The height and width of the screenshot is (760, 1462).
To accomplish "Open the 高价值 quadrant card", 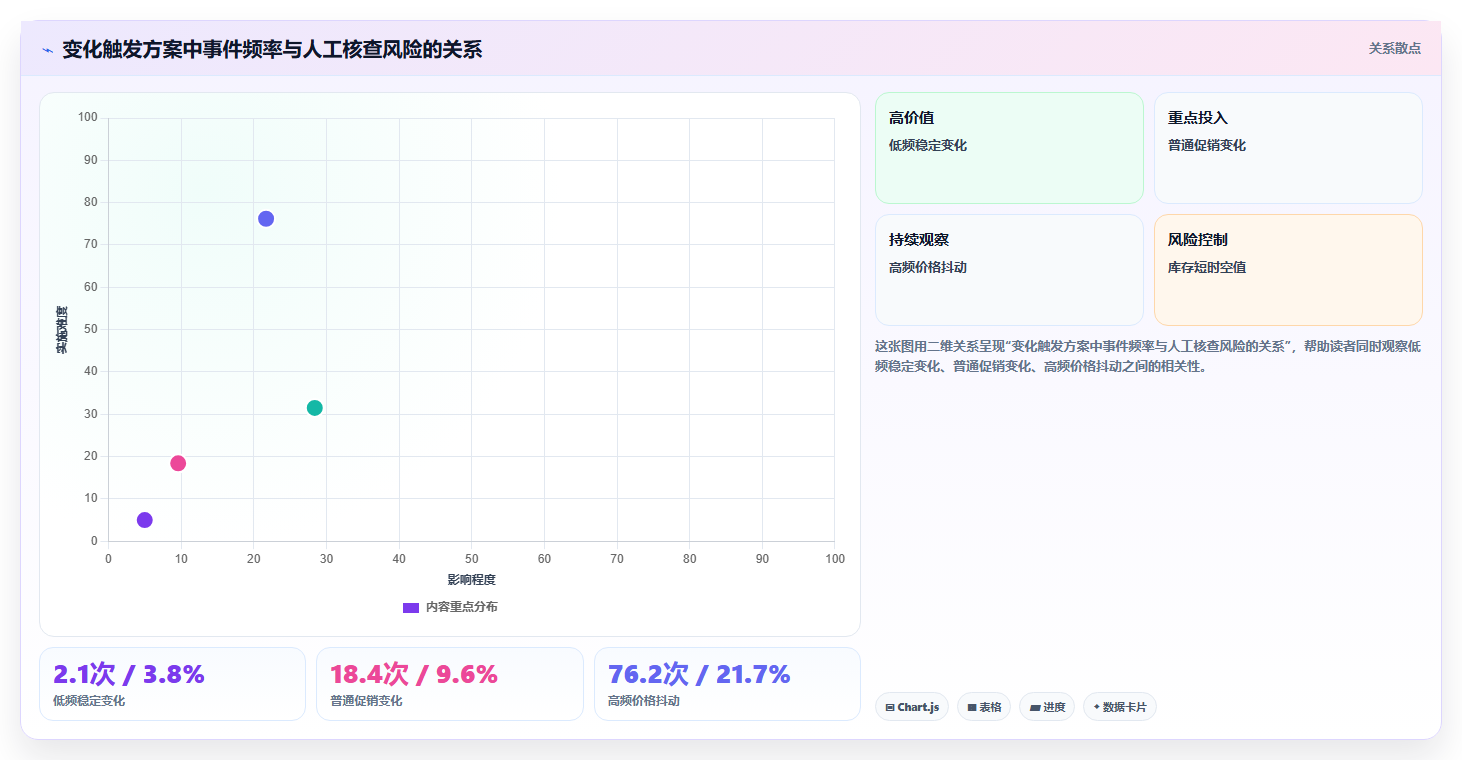I will click(x=1009, y=148).
